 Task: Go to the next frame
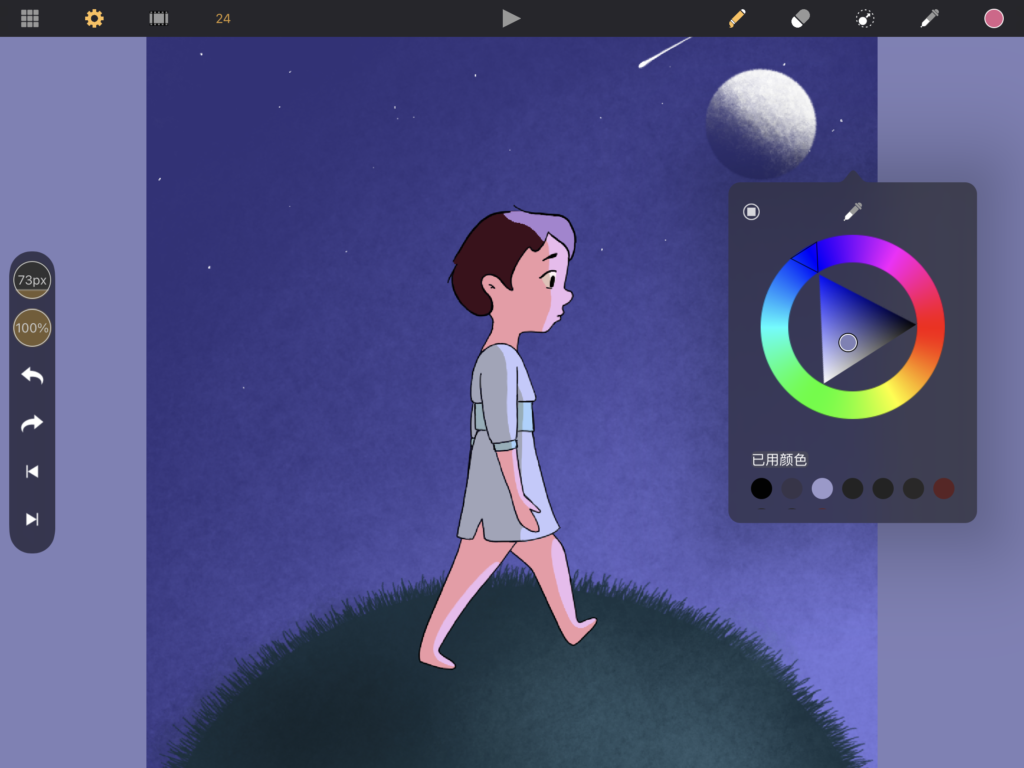[x=32, y=519]
